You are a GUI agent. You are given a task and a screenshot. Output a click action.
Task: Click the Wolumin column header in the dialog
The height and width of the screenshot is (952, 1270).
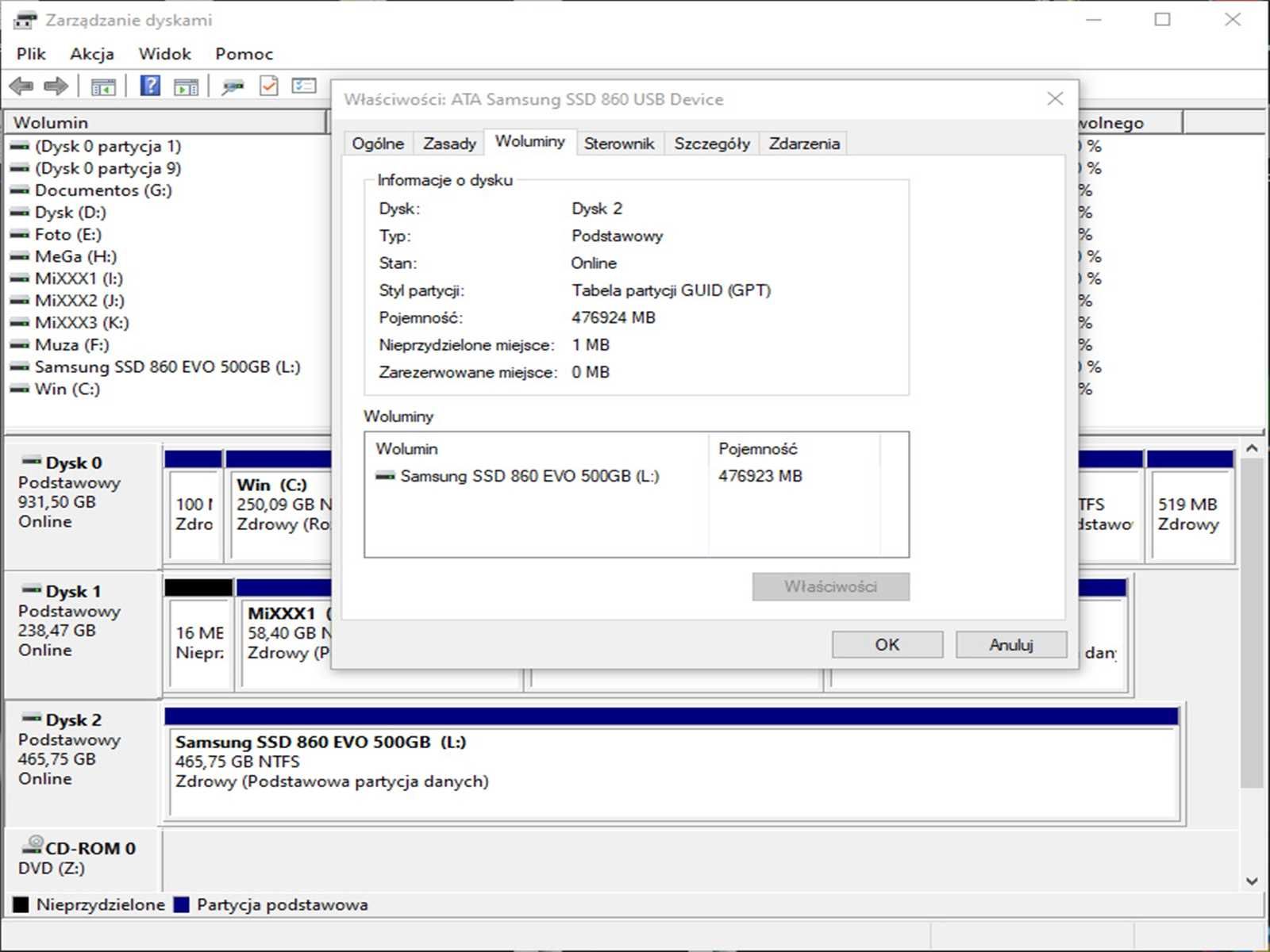pyautogui.click(x=537, y=449)
